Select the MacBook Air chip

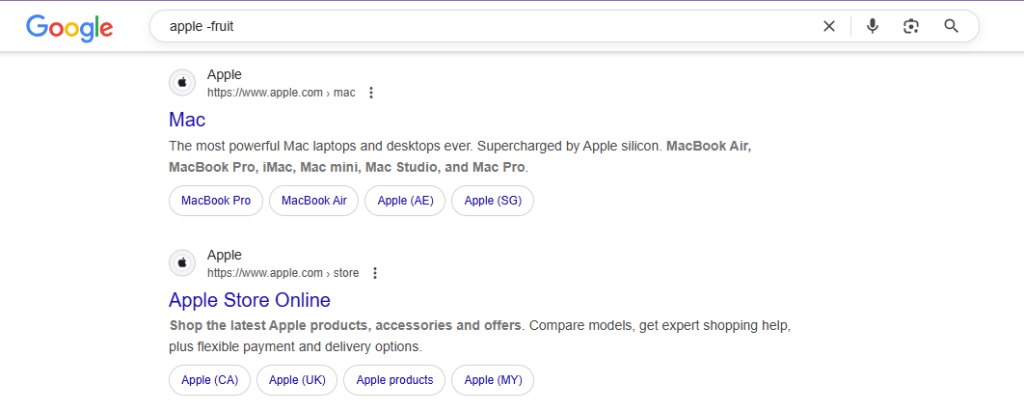(x=314, y=201)
